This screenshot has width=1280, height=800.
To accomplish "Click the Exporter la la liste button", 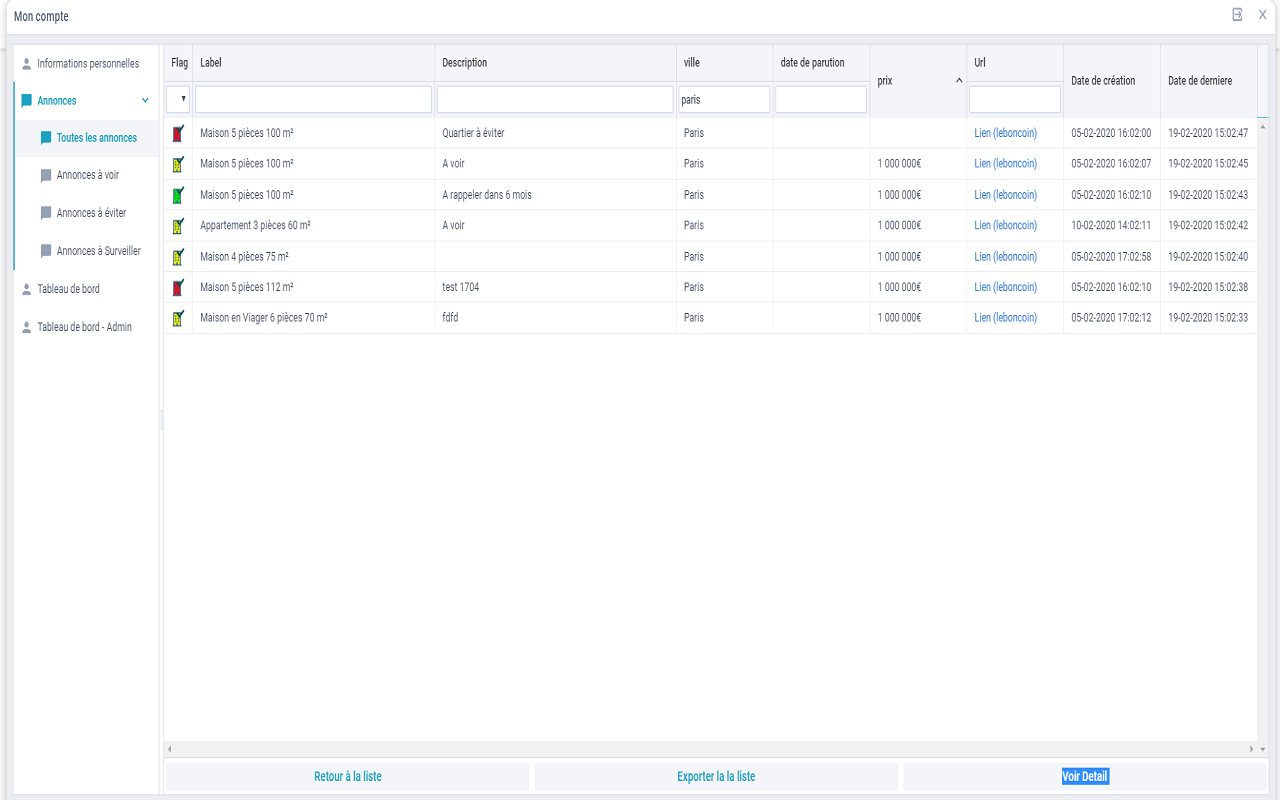I will click(x=716, y=777).
